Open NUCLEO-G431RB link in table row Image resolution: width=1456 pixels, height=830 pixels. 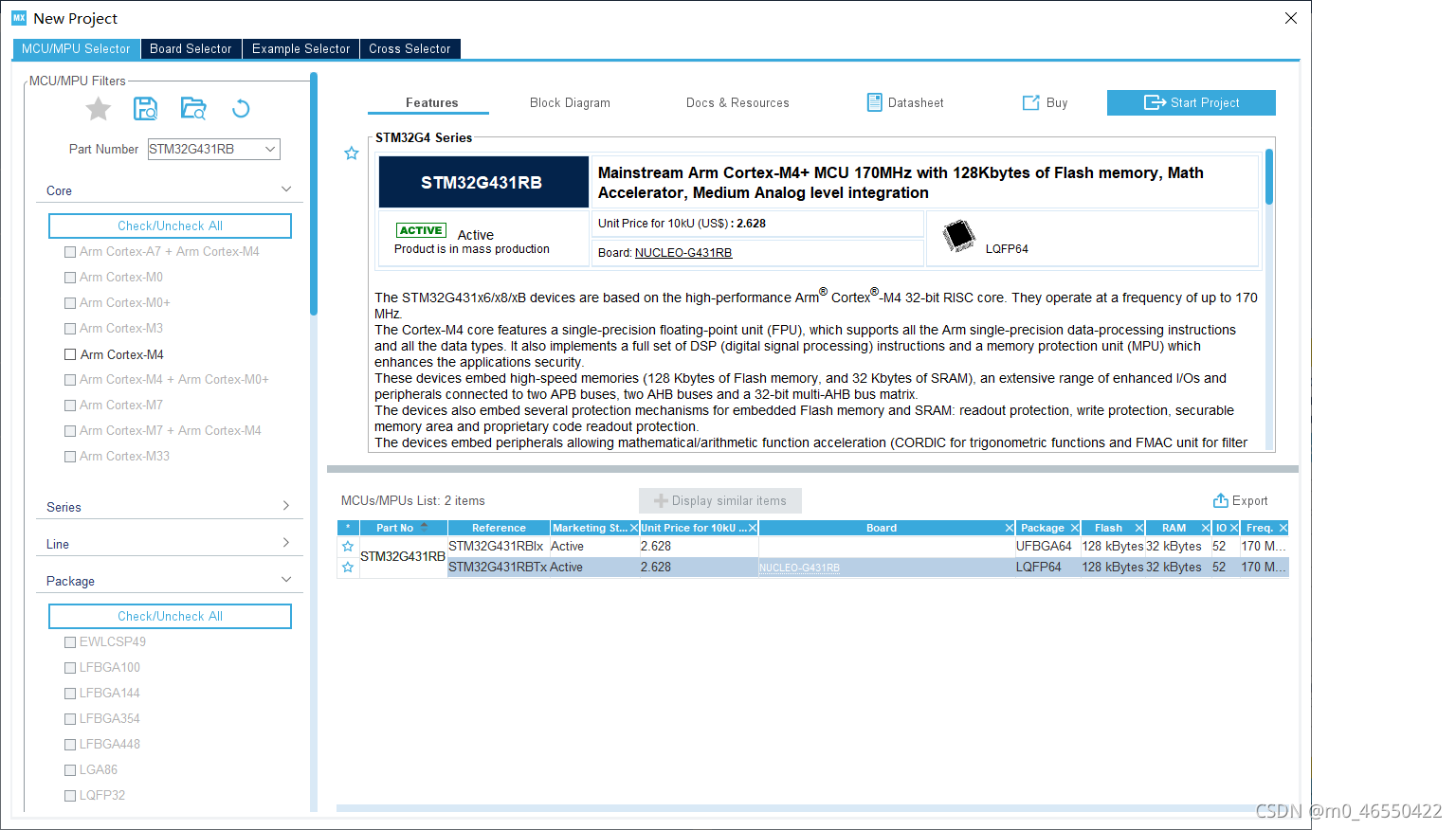pos(799,568)
